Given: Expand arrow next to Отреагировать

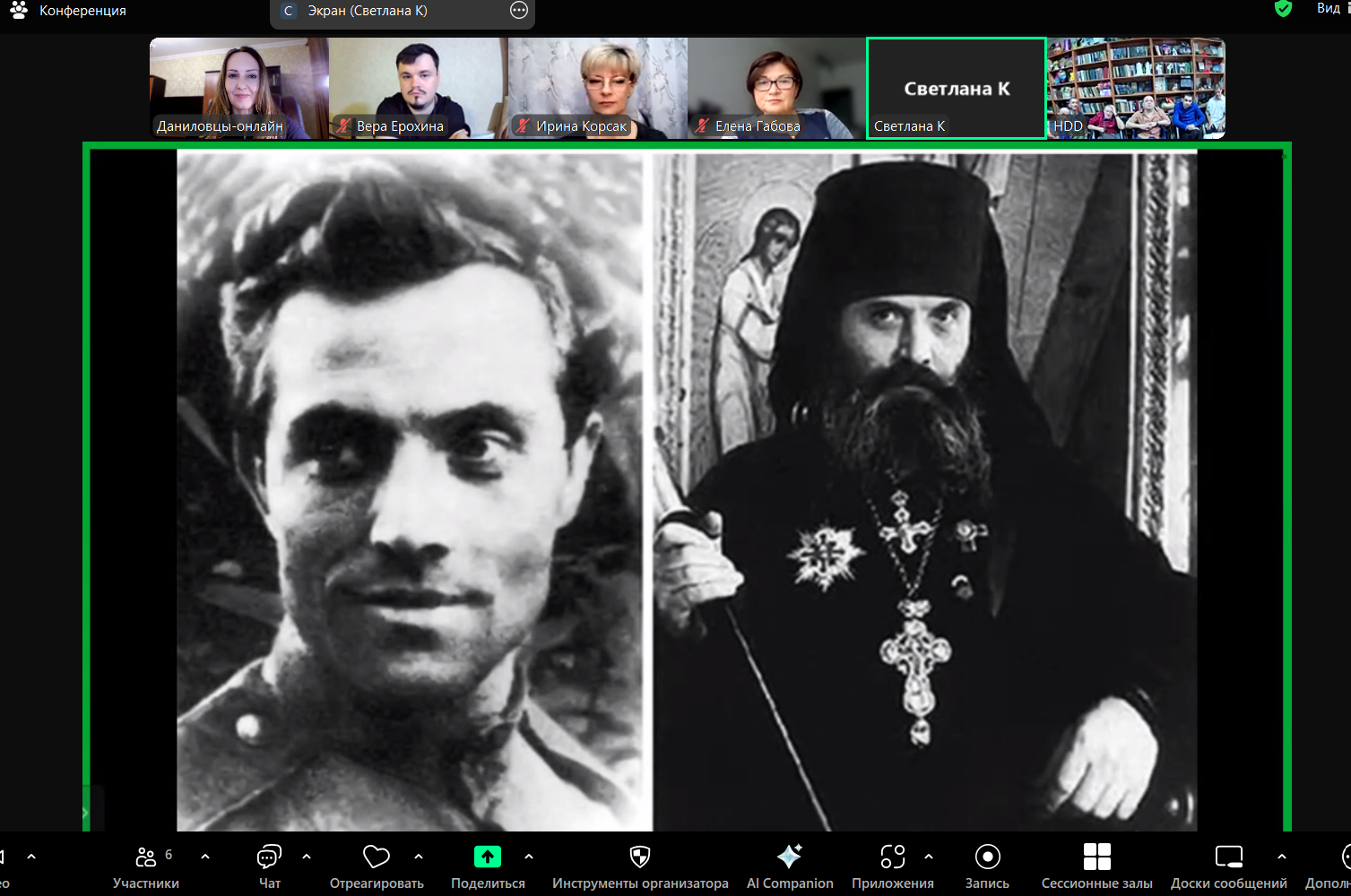Looking at the screenshot, I should click(419, 857).
